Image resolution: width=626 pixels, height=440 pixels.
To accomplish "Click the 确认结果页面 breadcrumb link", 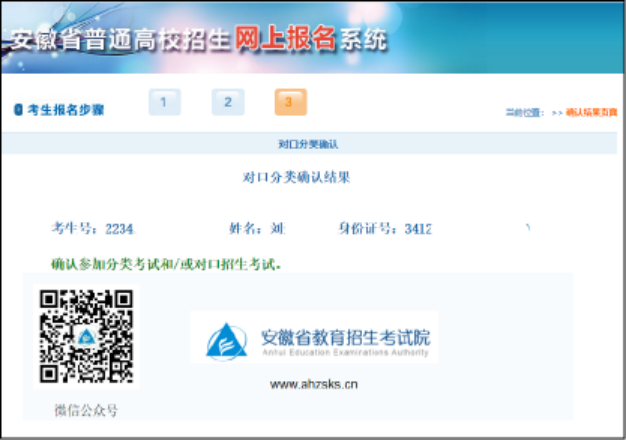I will 591,113.
